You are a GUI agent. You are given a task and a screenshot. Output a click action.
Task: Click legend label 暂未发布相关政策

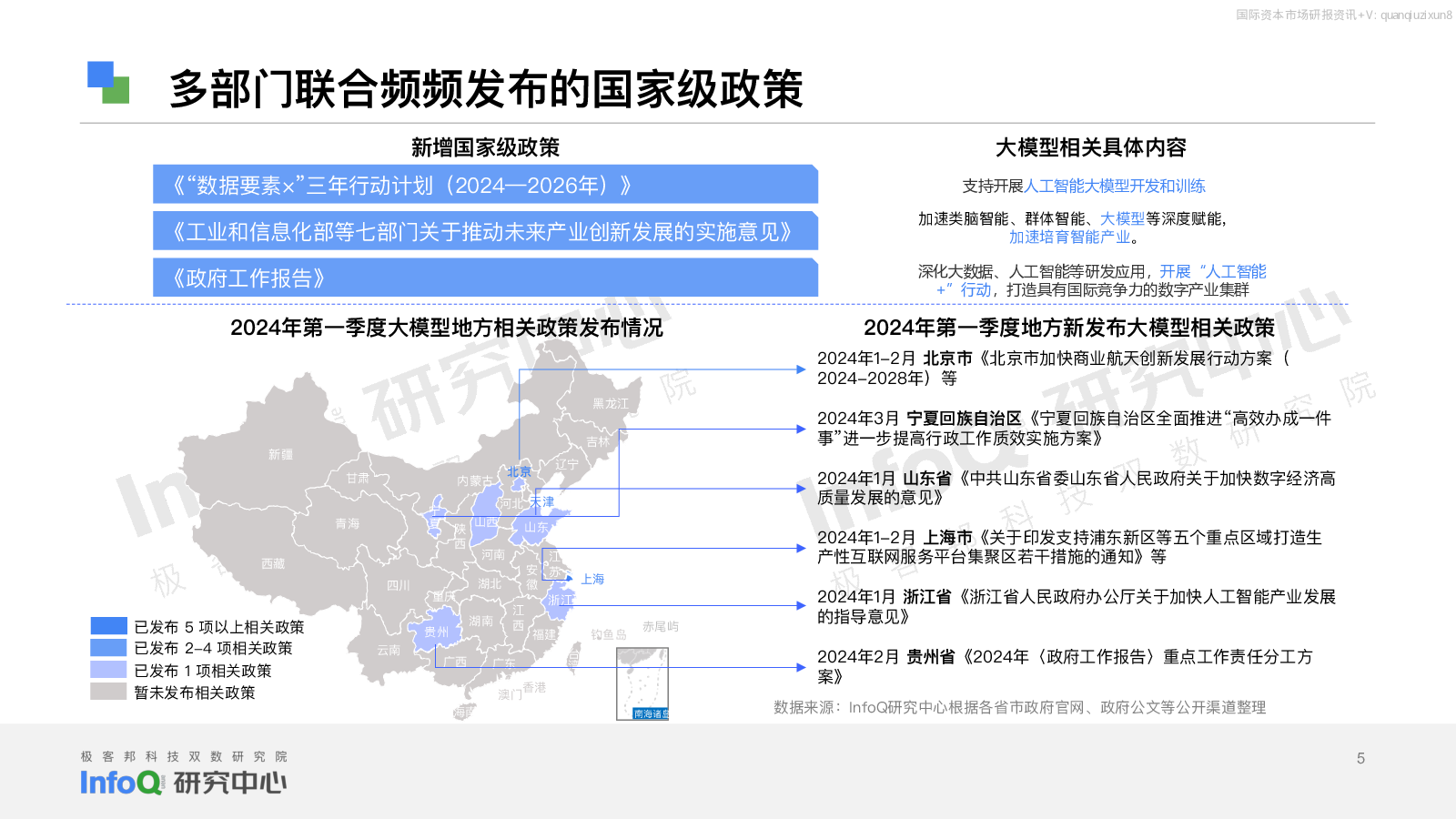(x=195, y=693)
